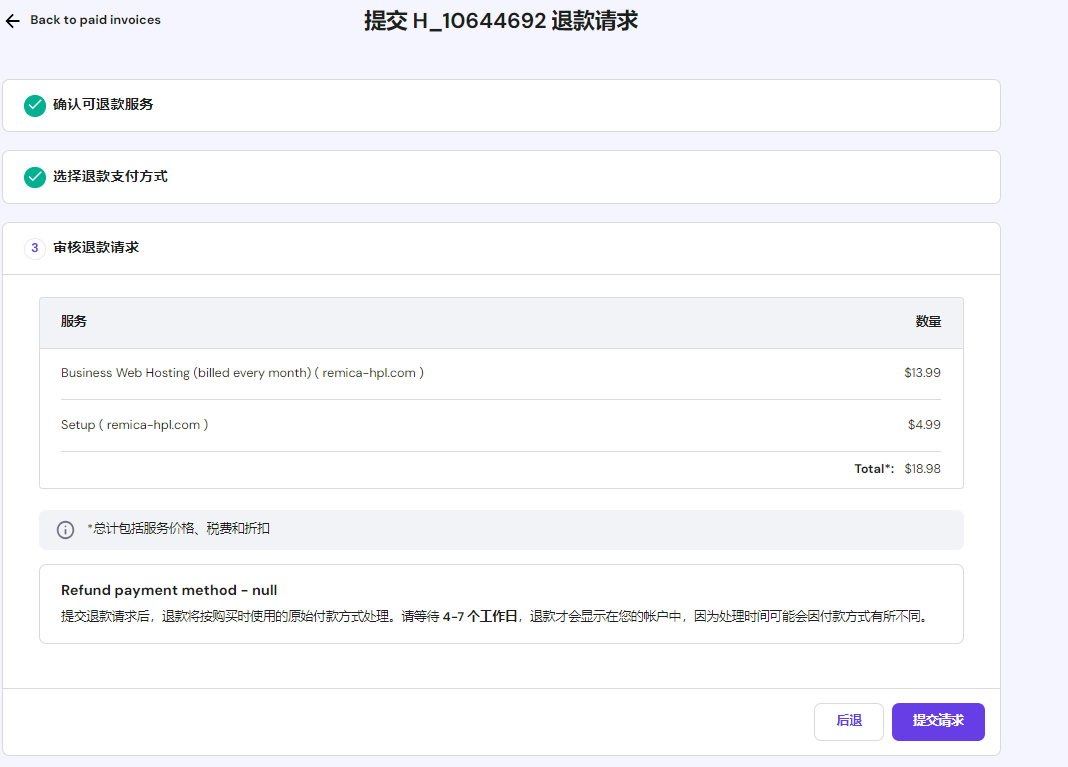The image size is (1068, 767).
Task: Click the Refund payment method heading
Action: point(169,591)
